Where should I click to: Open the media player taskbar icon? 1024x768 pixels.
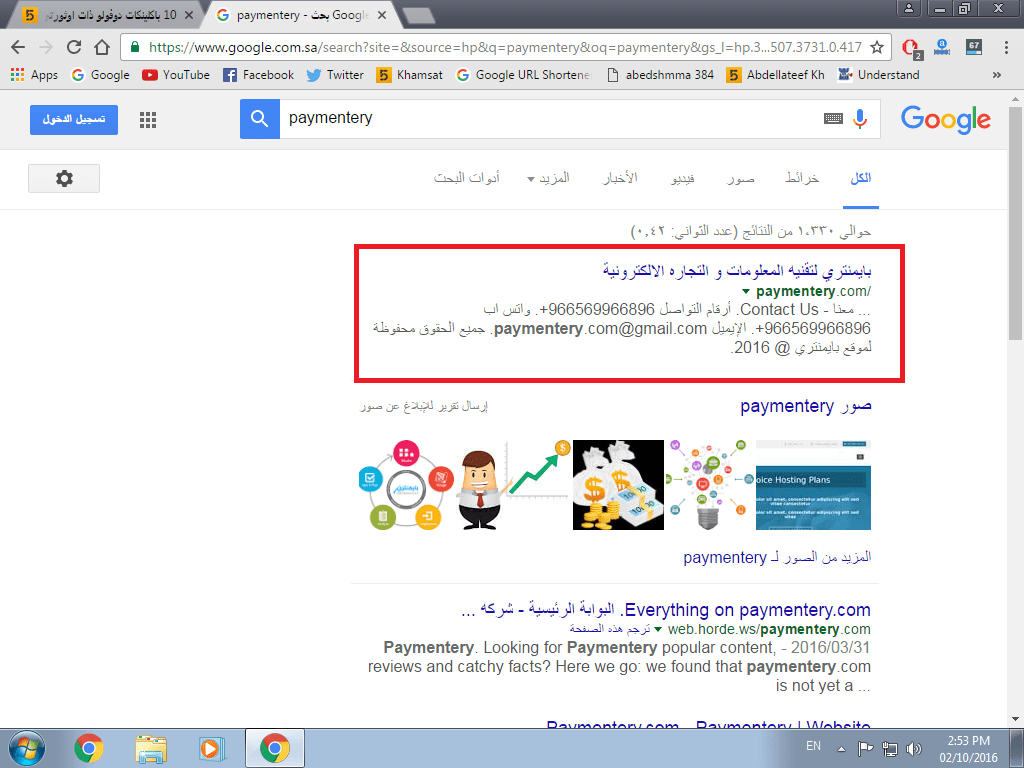(x=212, y=748)
